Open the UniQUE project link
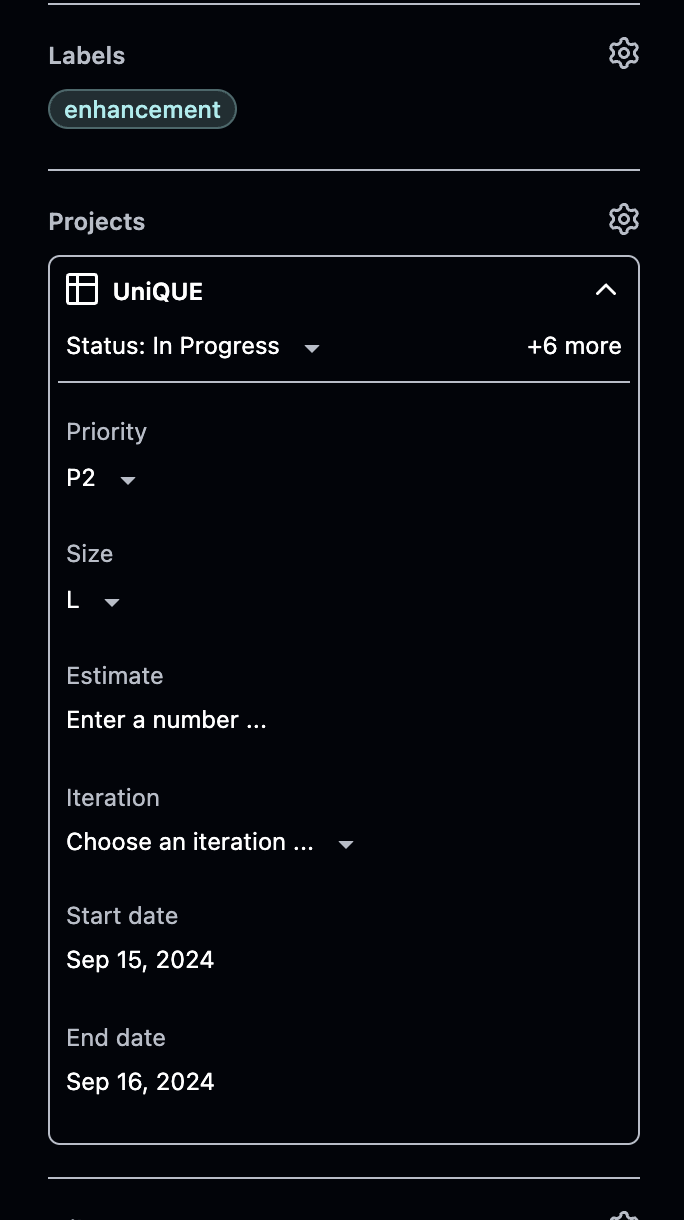This screenshot has width=684, height=1220. 158,291
